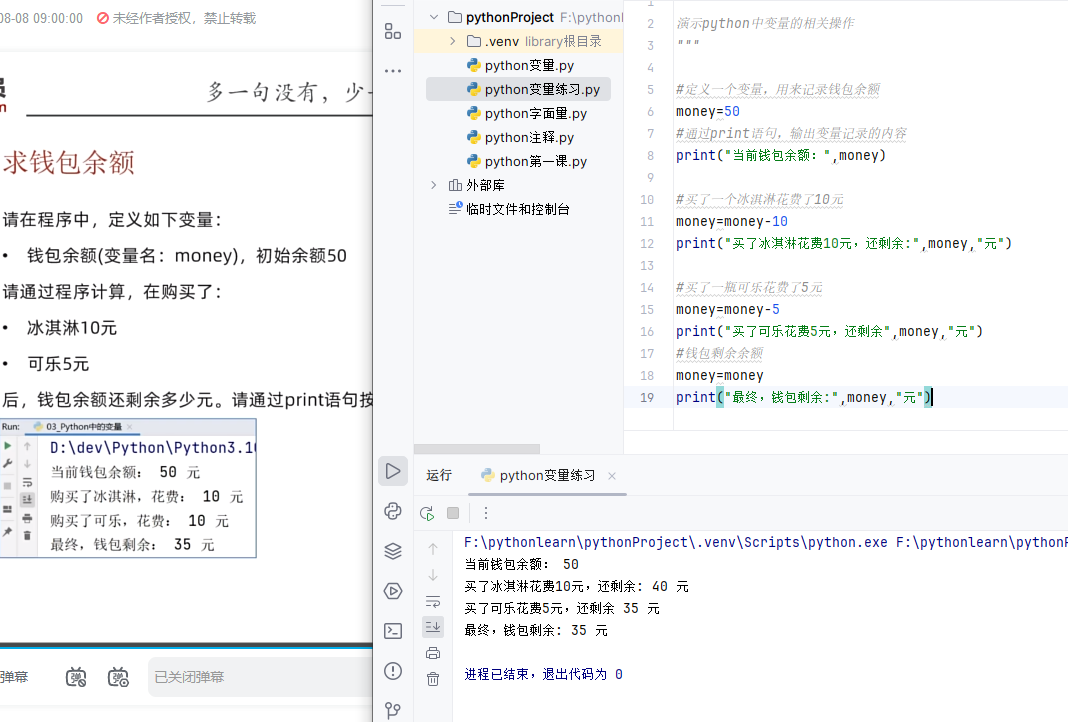
Task: Click the Rerun python变量练习 icon
Action: pos(427,513)
